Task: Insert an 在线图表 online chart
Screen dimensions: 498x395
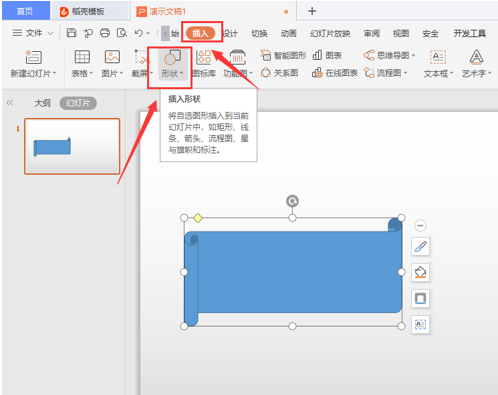Action: tap(335, 73)
